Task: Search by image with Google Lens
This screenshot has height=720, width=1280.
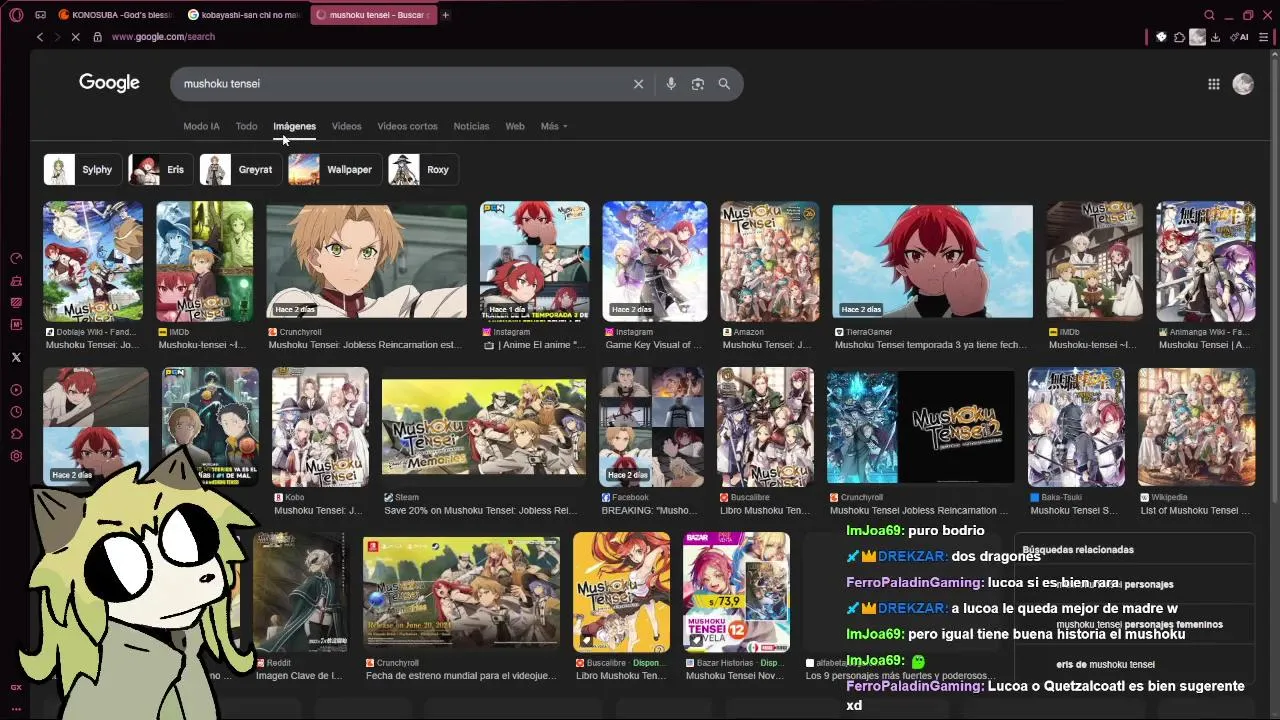Action: [x=698, y=84]
